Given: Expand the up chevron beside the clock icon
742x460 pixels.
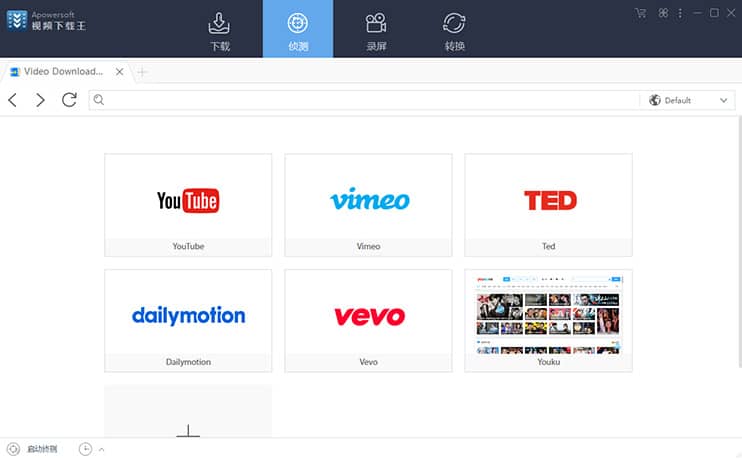Looking at the screenshot, I should click(x=102, y=450).
